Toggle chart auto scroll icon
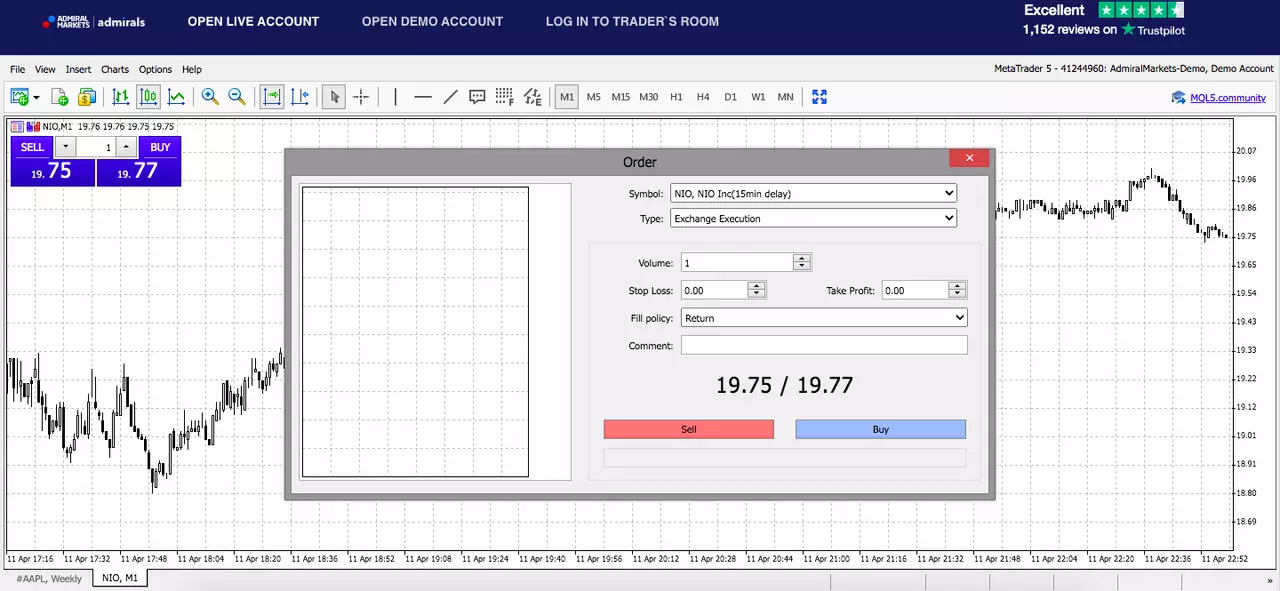 272,97
